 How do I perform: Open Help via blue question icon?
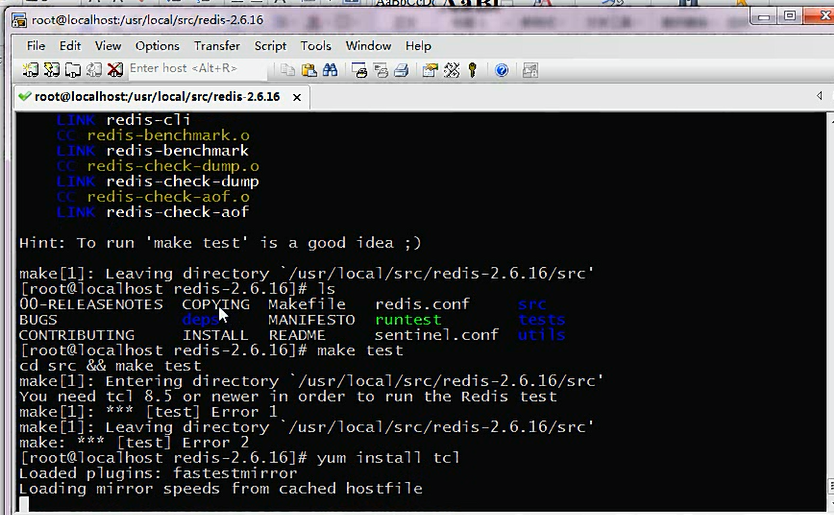click(x=501, y=70)
